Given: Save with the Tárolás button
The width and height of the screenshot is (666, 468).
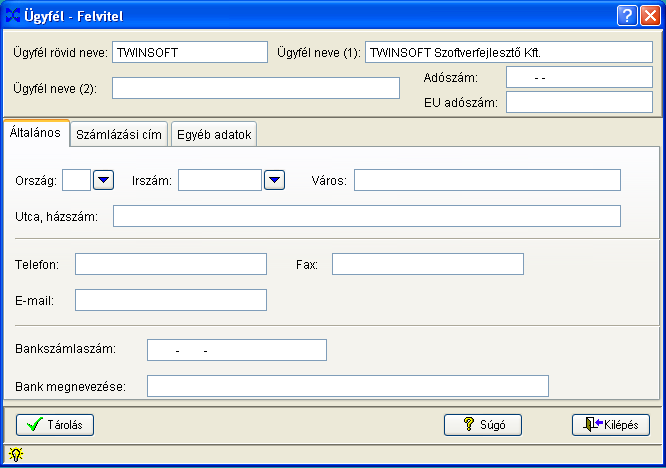Looking at the screenshot, I should point(55,425).
